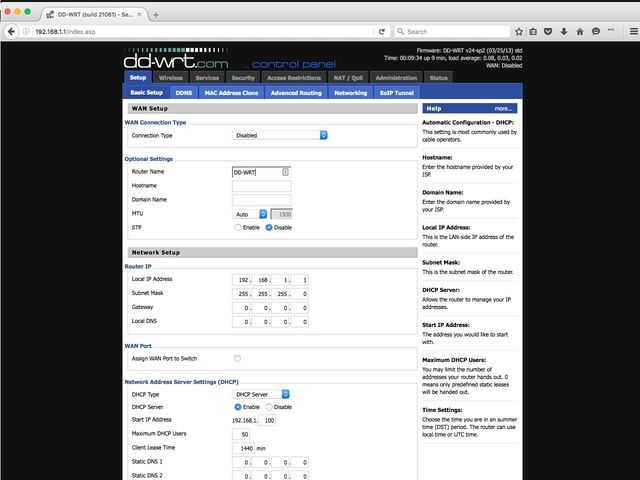Open the MTU Auto dropdown
640x480 pixels.
click(x=250, y=214)
